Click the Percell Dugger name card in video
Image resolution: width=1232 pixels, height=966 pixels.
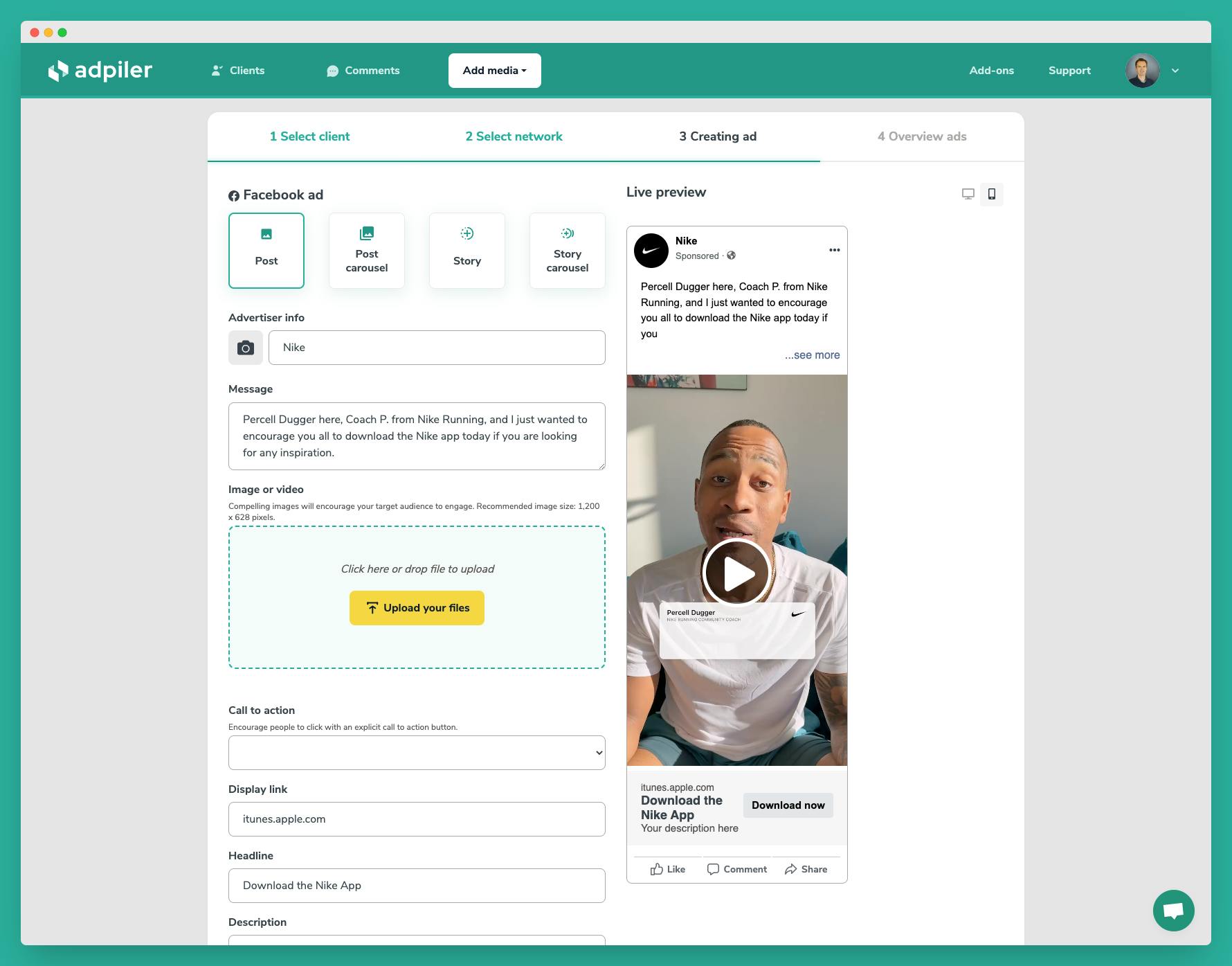pos(737,630)
